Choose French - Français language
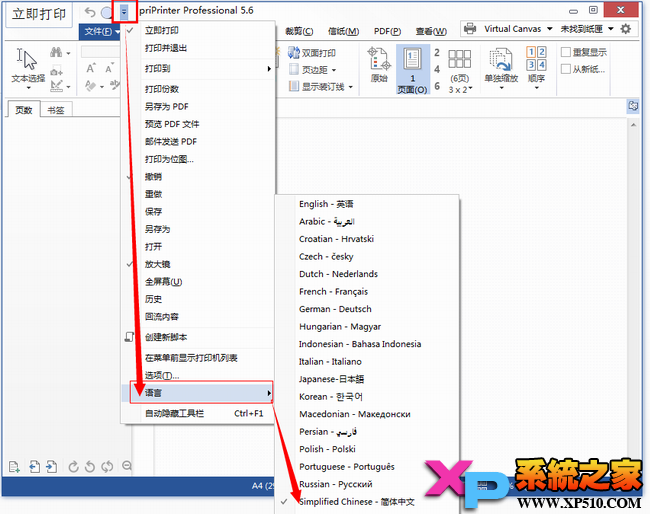The image size is (650, 514). tap(367, 291)
